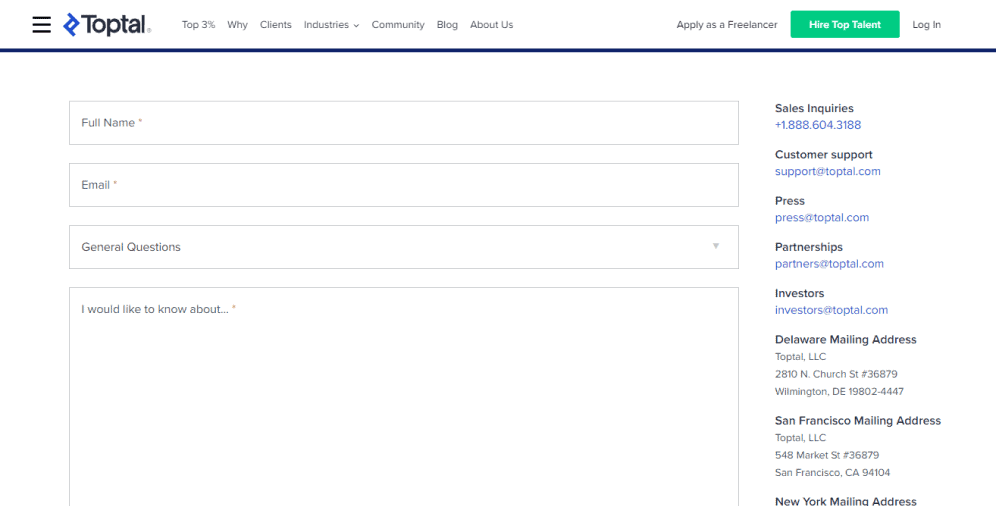The width and height of the screenshot is (996, 506).
Task: Select the Investors heading text
Action: pos(800,293)
